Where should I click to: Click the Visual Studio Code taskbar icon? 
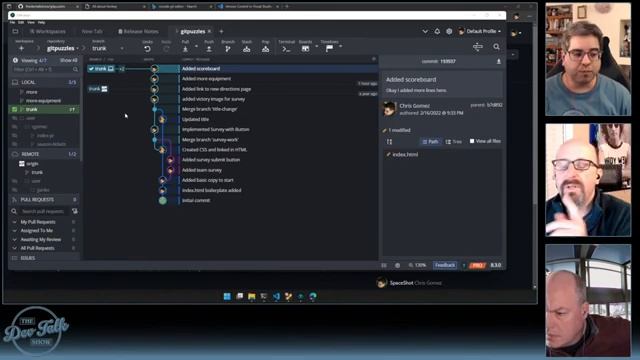pos(276,296)
